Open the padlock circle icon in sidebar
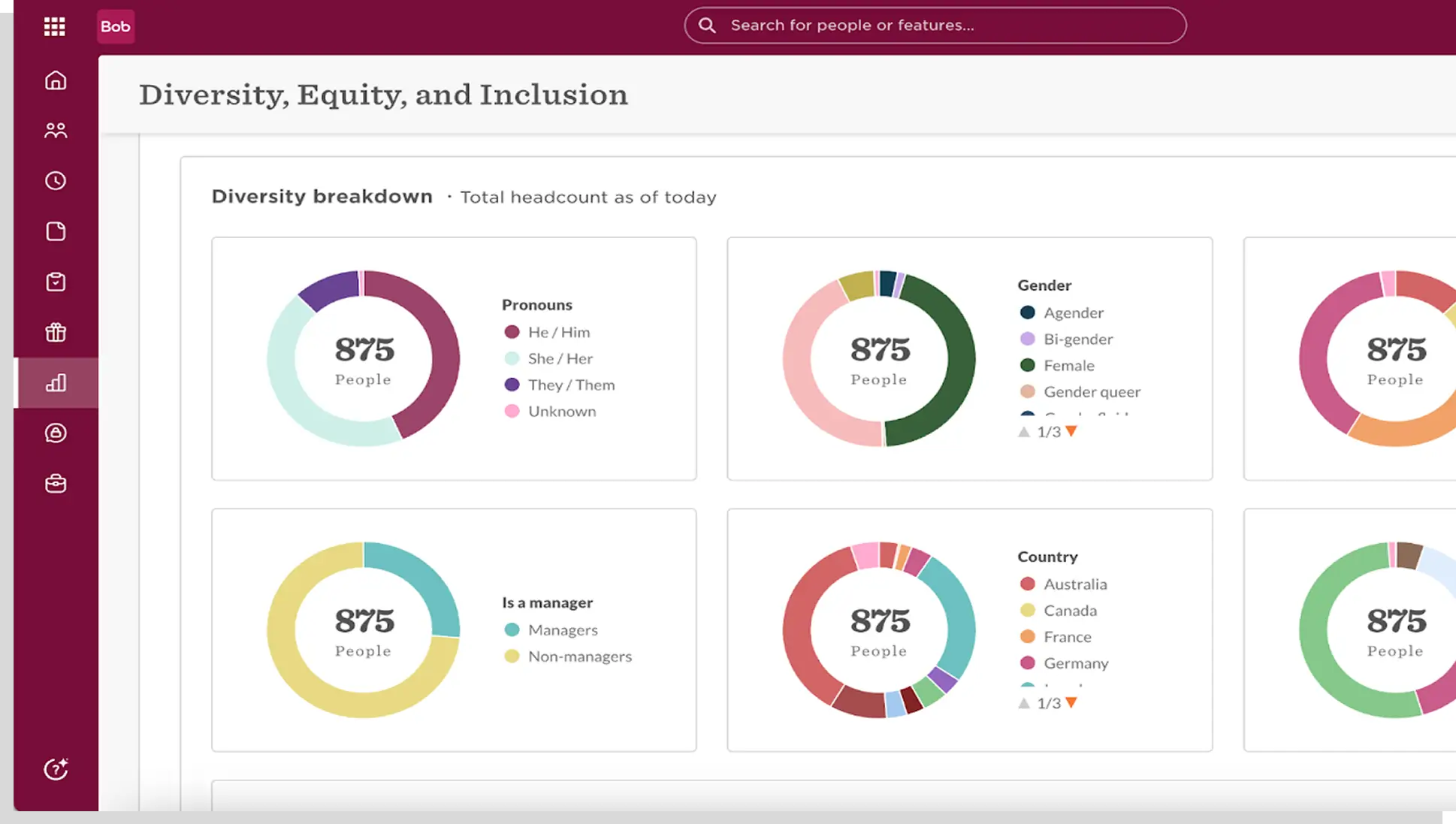 [56, 433]
